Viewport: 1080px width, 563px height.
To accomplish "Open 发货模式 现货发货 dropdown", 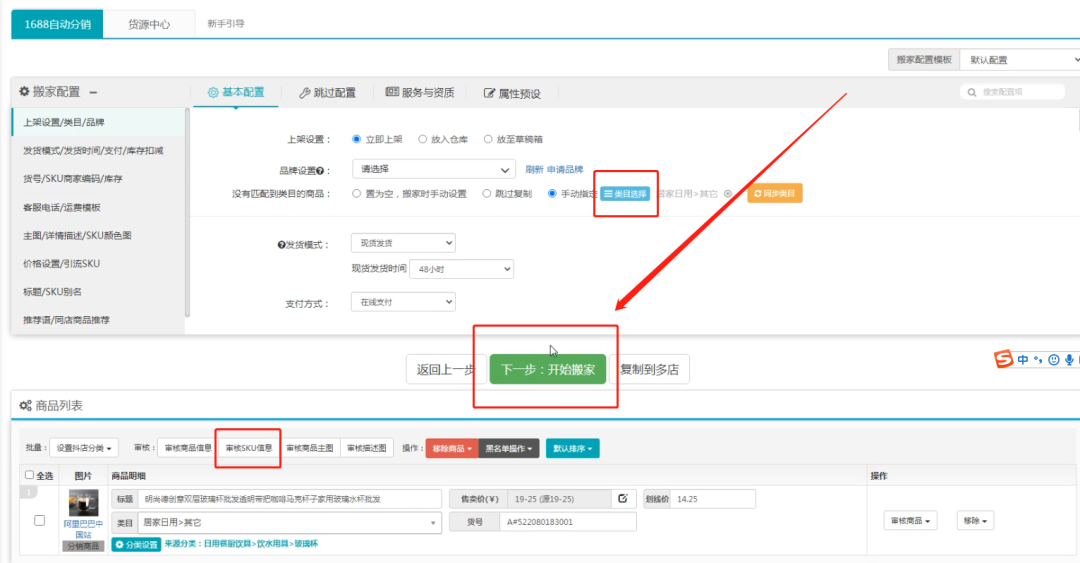I will [x=403, y=243].
